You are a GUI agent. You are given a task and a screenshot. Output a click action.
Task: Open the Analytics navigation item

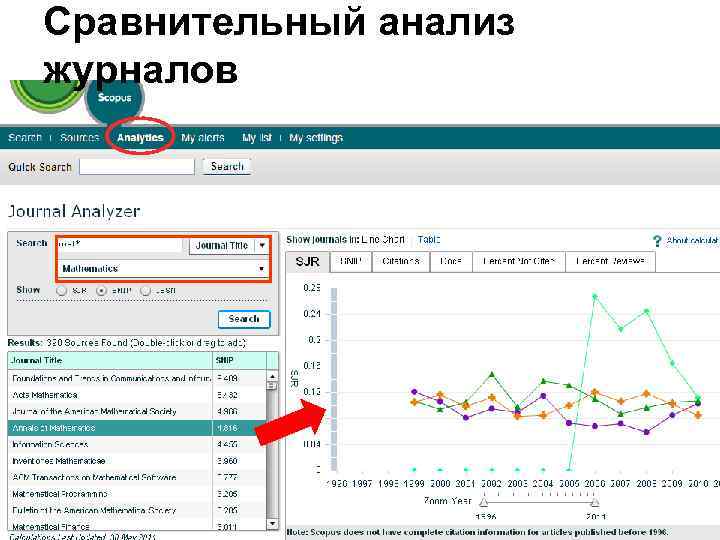(x=140, y=138)
